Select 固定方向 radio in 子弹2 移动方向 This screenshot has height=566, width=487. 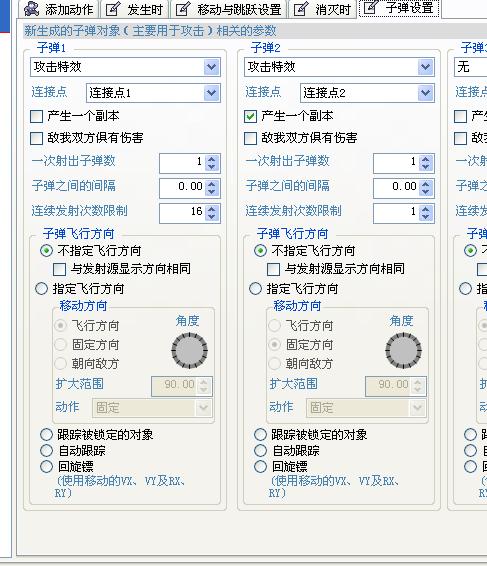[x=274, y=345]
